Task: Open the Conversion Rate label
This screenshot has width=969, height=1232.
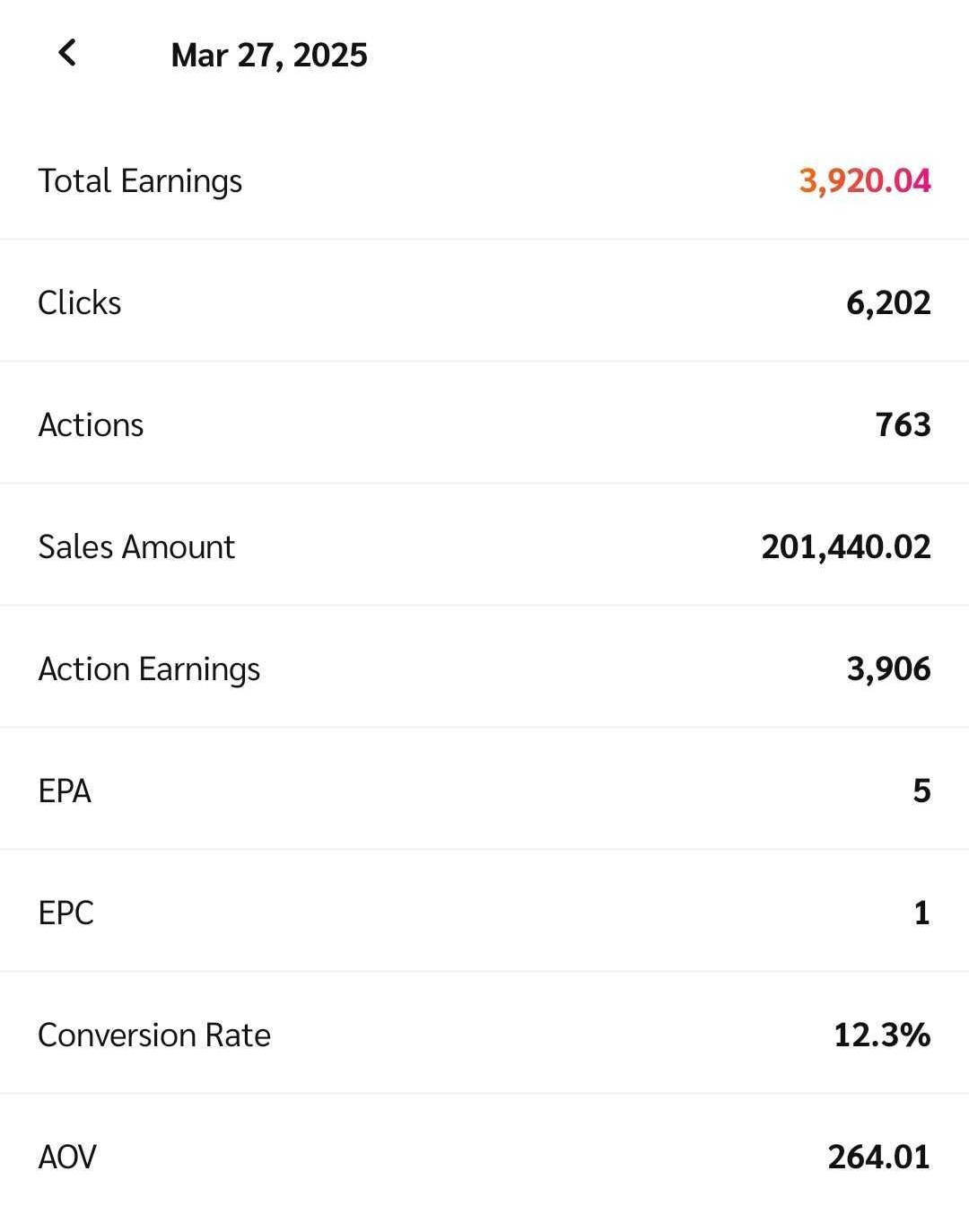Action: click(154, 1035)
